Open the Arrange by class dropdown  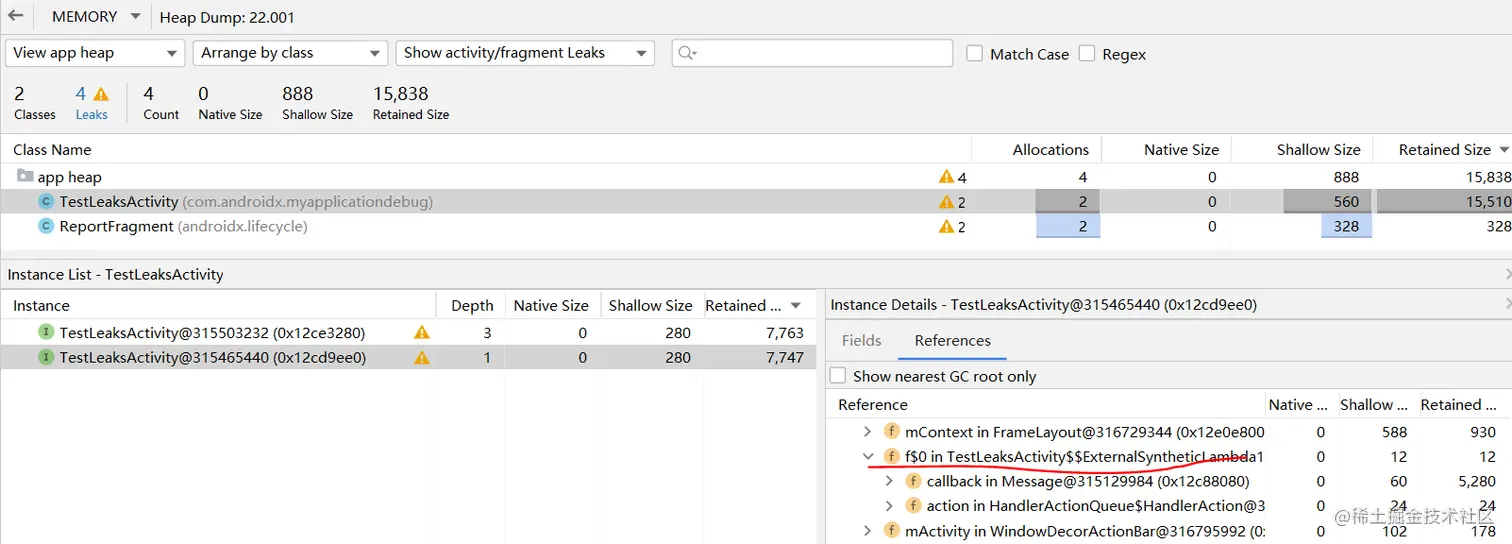(x=290, y=53)
